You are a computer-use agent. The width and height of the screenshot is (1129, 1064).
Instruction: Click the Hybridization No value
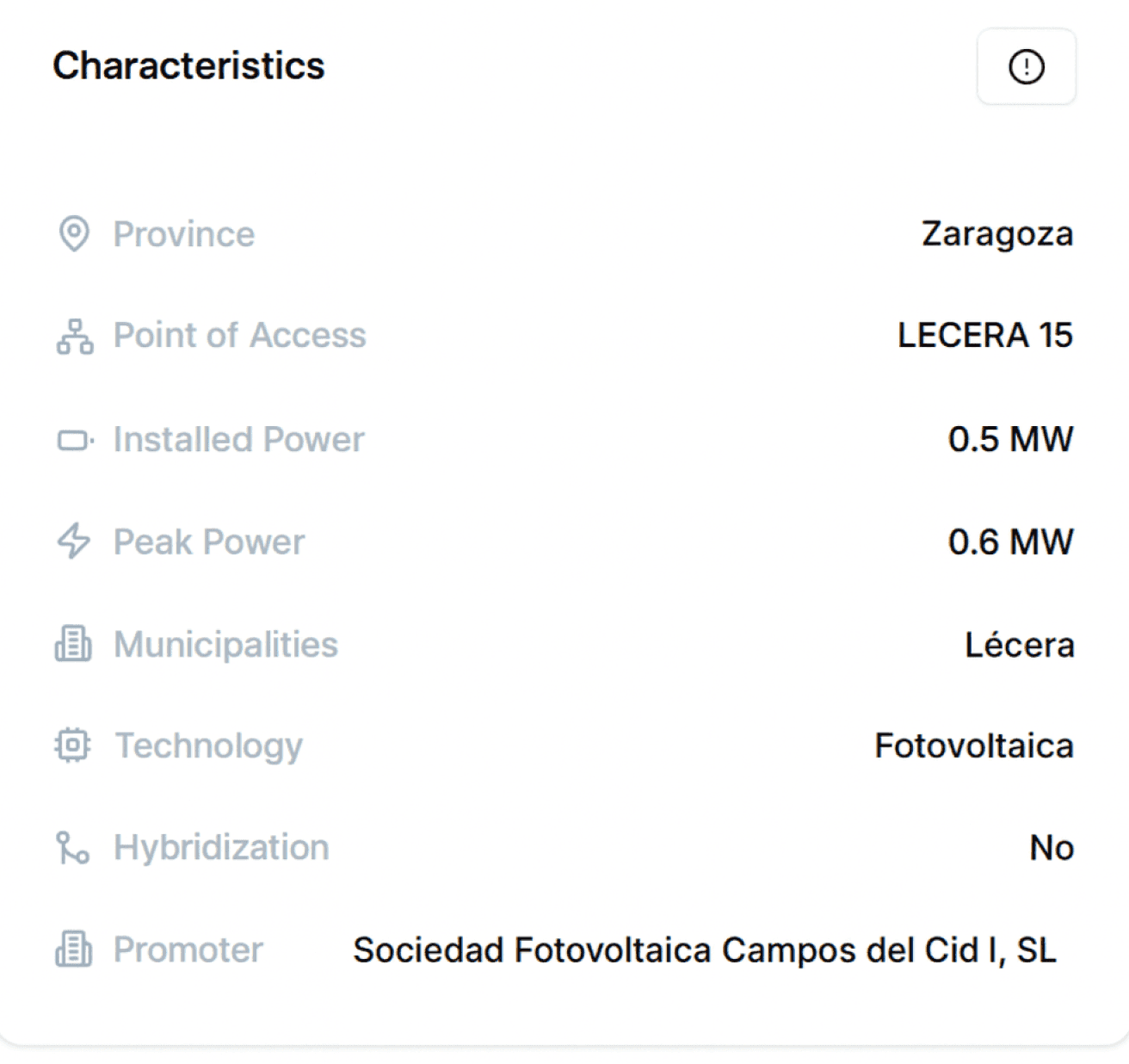1051,849
